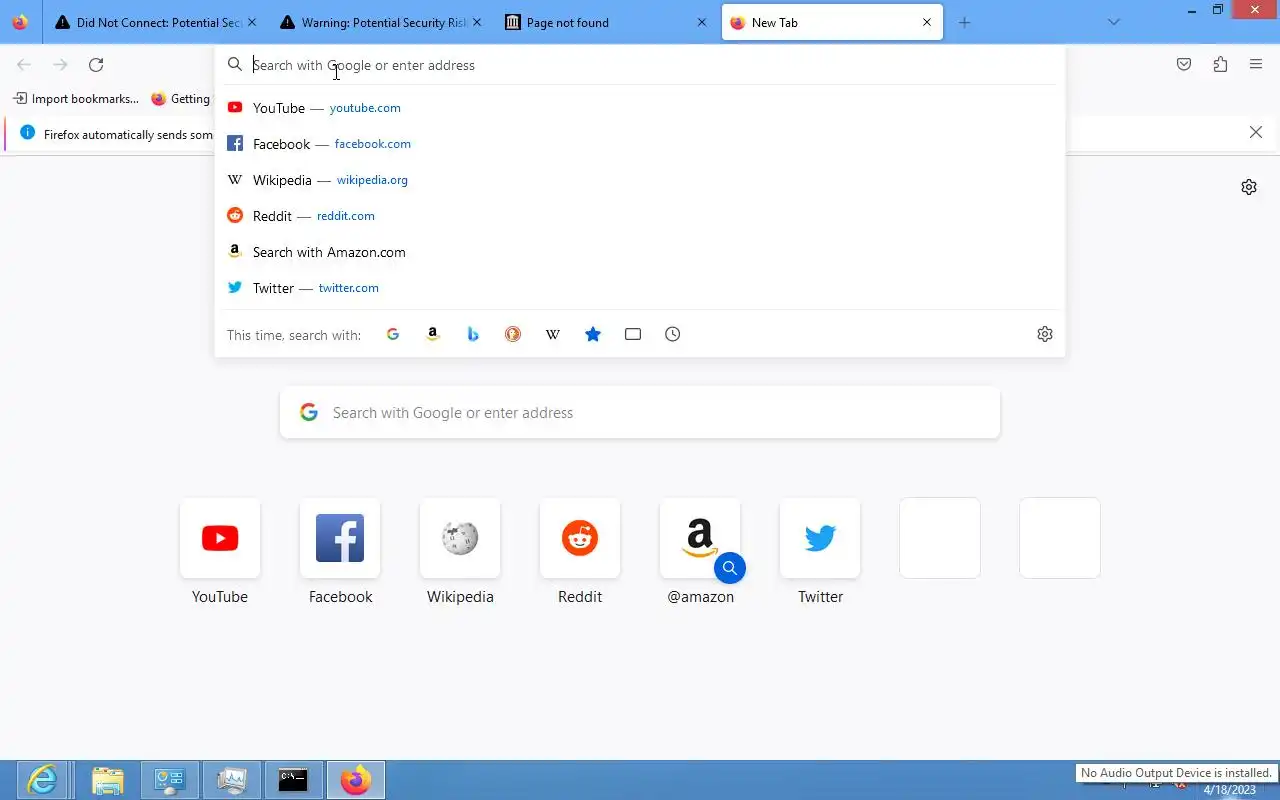Screen dimensions: 1280x800
Task: Search this time with Wikipedia
Action: (553, 334)
